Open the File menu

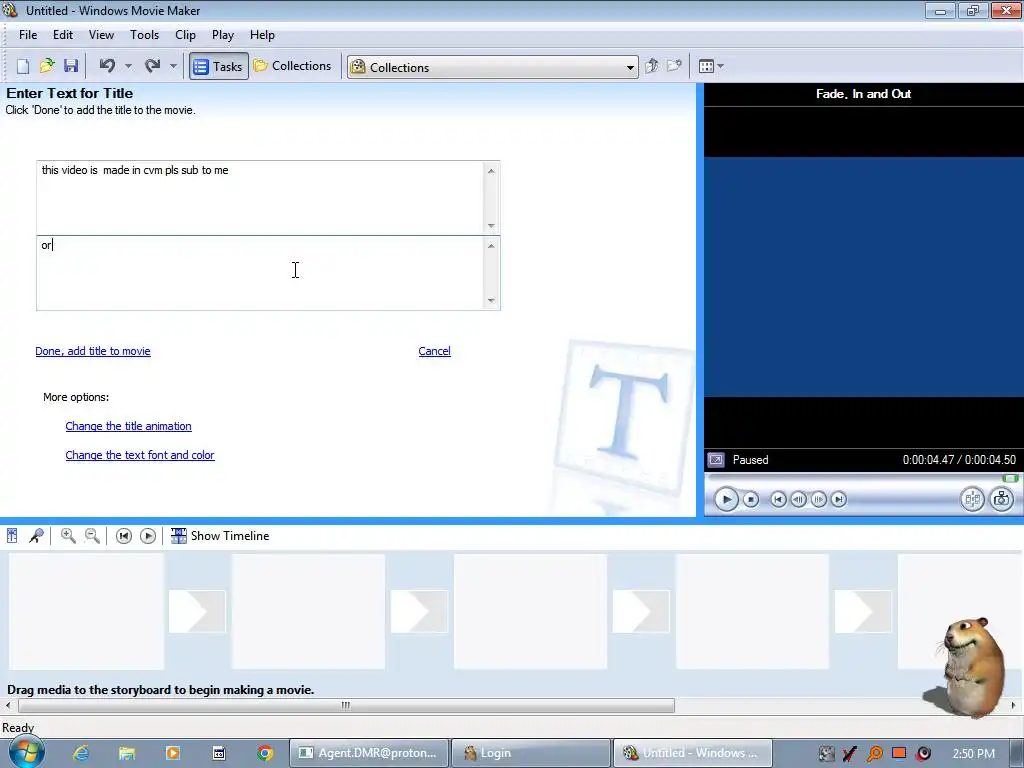(28, 35)
